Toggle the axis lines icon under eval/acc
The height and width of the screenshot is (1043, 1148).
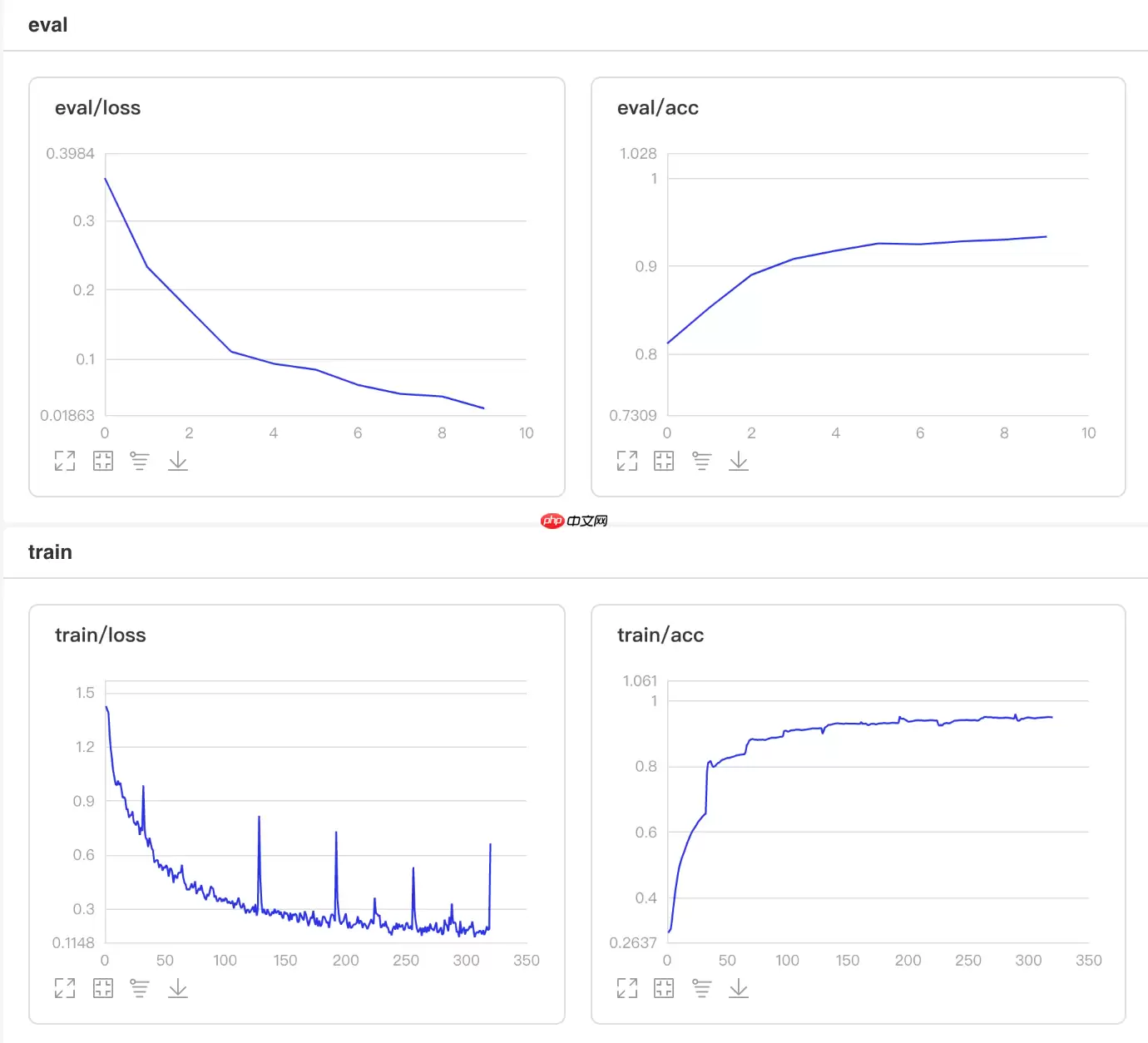point(701,461)
